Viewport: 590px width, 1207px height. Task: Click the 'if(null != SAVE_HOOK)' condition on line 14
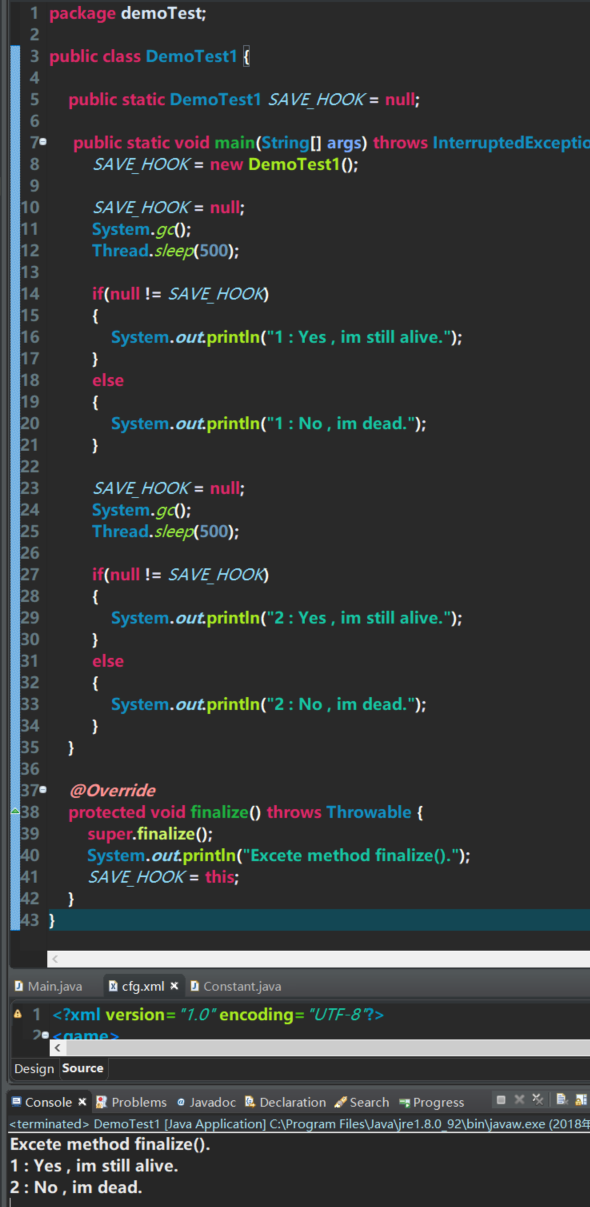[x=181, y=294]
